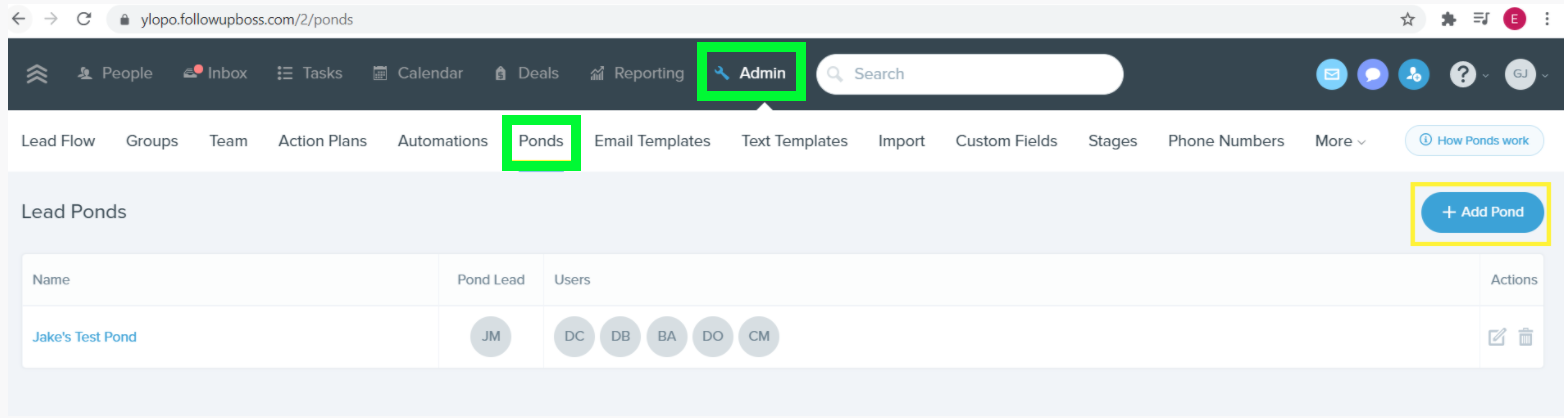The image size is (1564, 418).
Task: Click the Follow Up Boss logo icon
Action: click(x=37, y=74)
